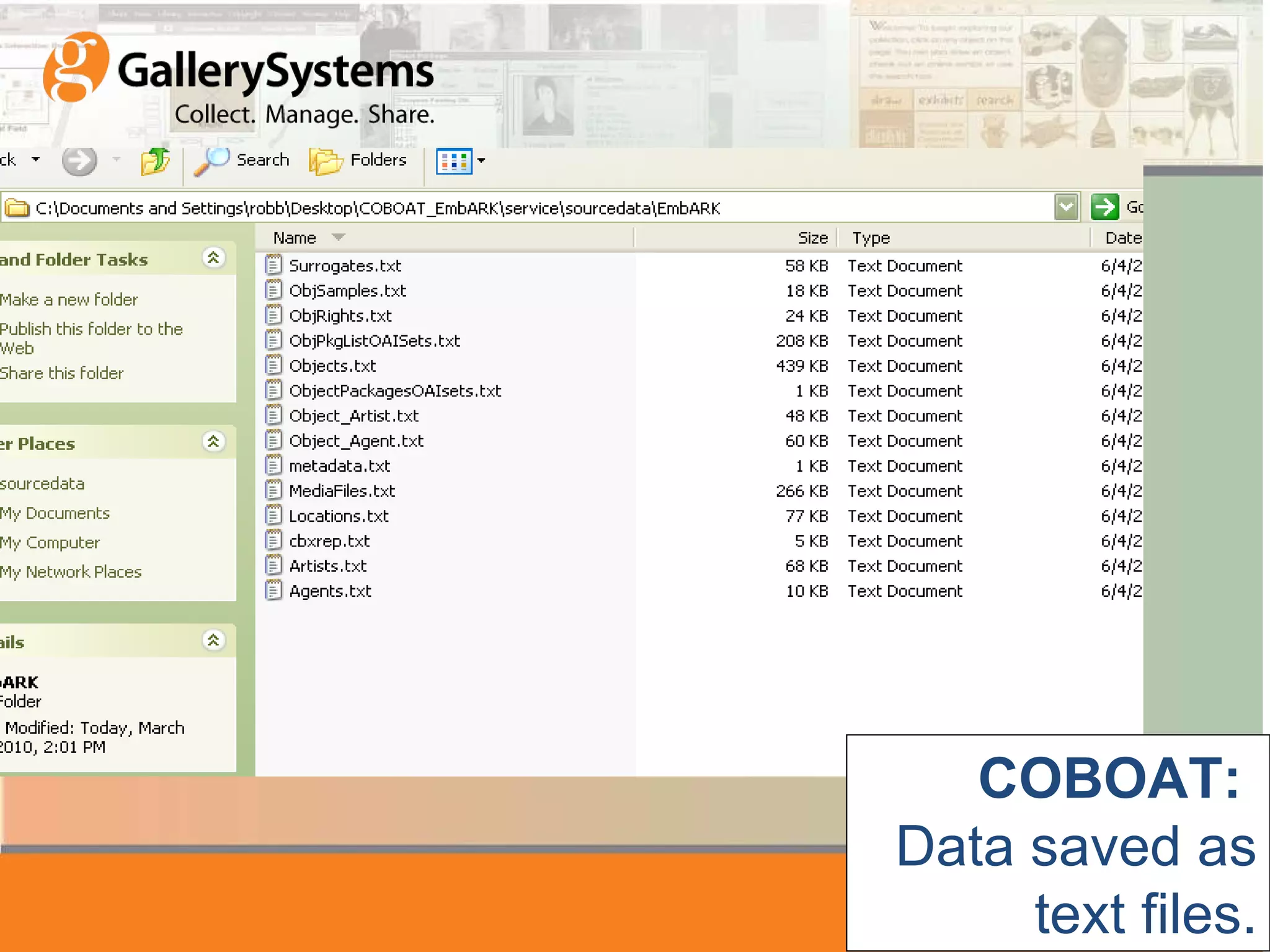
Task: Select the ObjectPackagesOAIsets.txt file icon
Action: pos(273,390)
